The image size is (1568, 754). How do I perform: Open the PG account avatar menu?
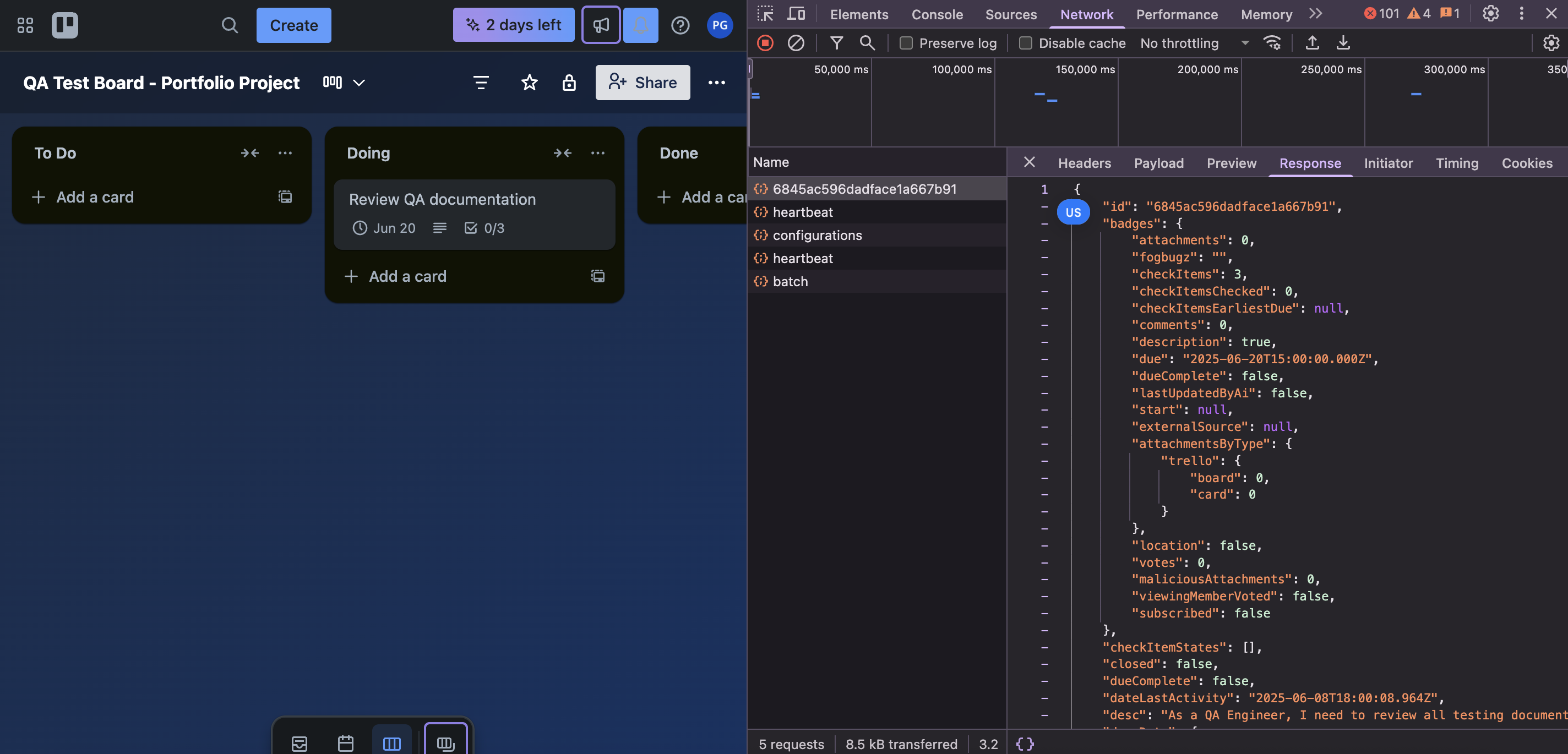[720, 25]
